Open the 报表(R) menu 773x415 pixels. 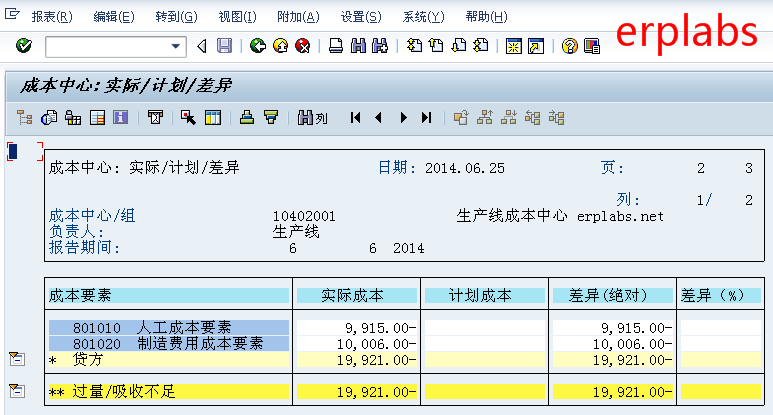pos(52,17)
